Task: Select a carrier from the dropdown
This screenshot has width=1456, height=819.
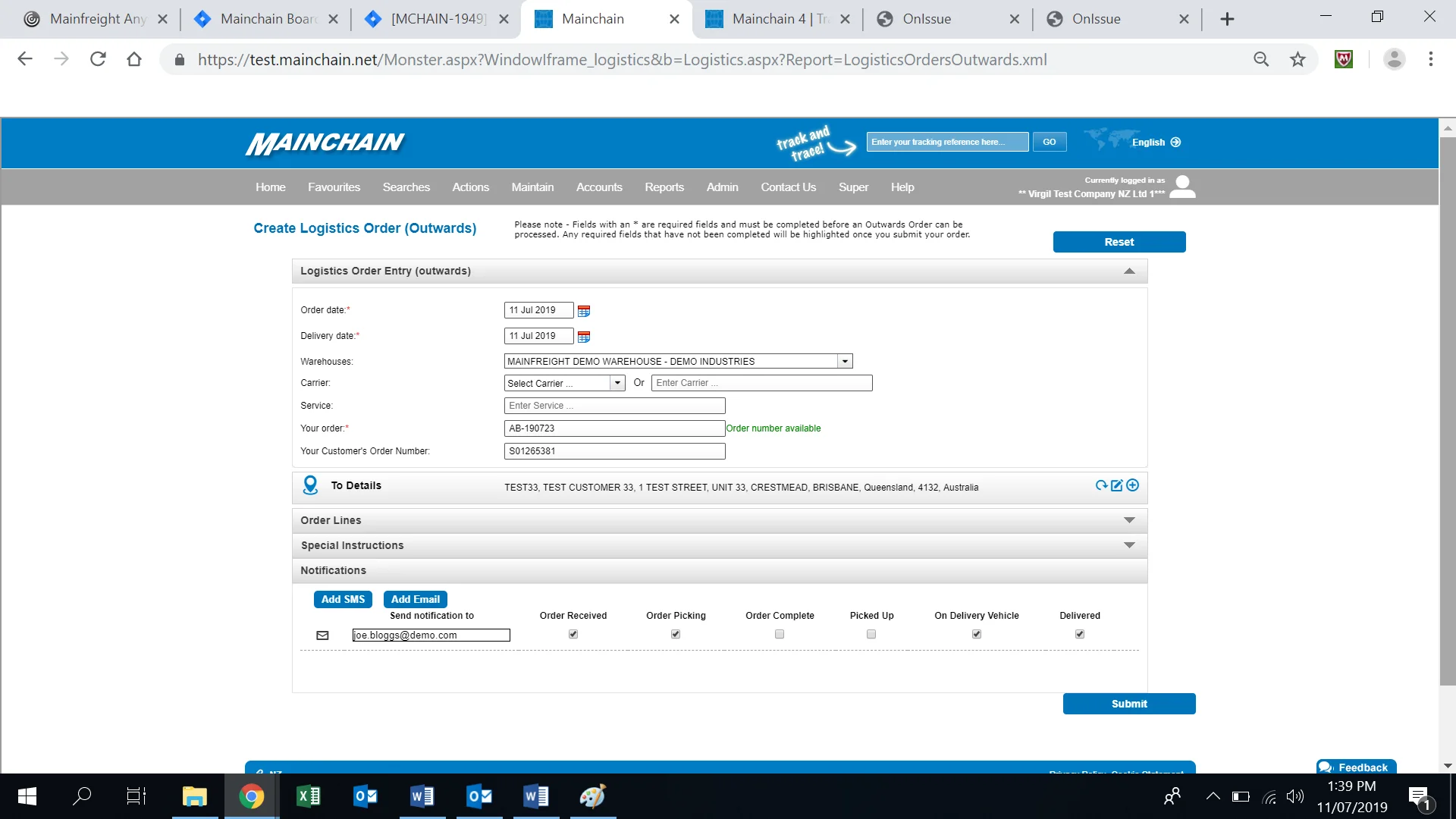Action: click(564, 383)
